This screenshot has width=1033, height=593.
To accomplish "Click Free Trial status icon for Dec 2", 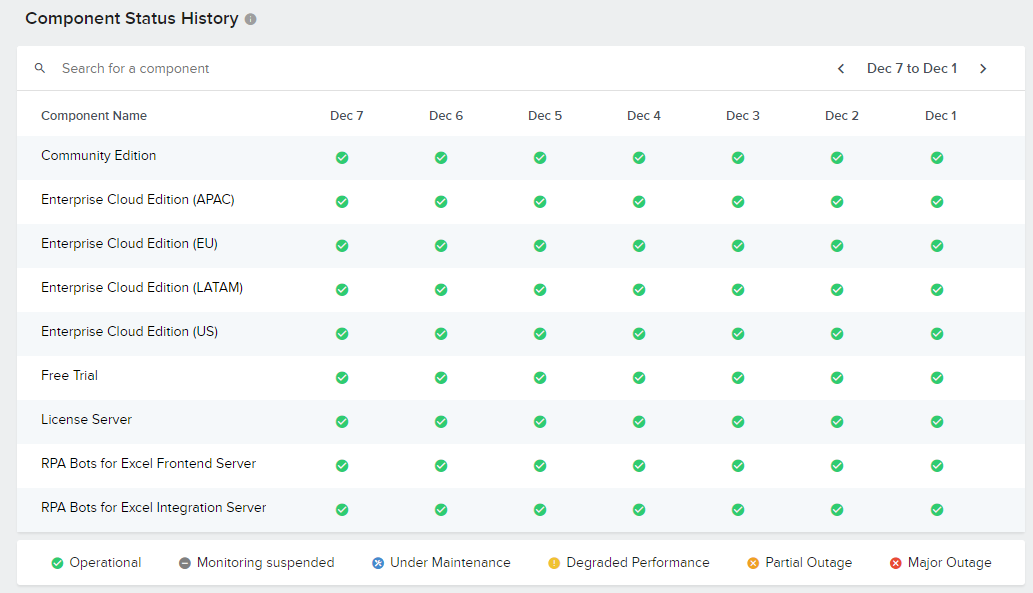I will pos(837,378).
